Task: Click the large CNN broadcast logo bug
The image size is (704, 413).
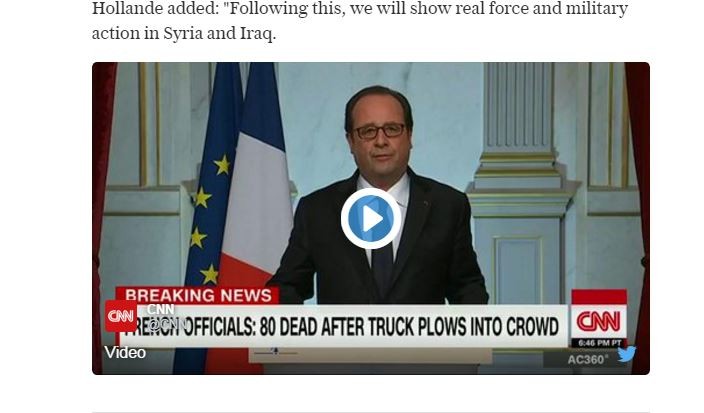Action: (598, 321)
